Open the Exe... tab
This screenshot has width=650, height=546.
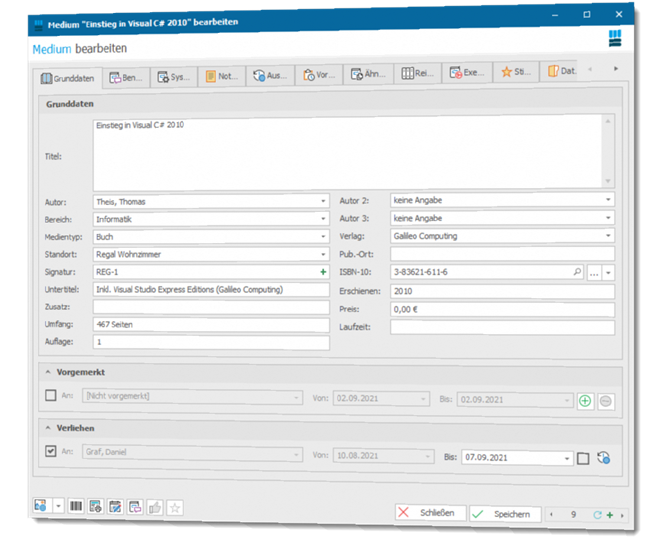[x=467, y=73]
